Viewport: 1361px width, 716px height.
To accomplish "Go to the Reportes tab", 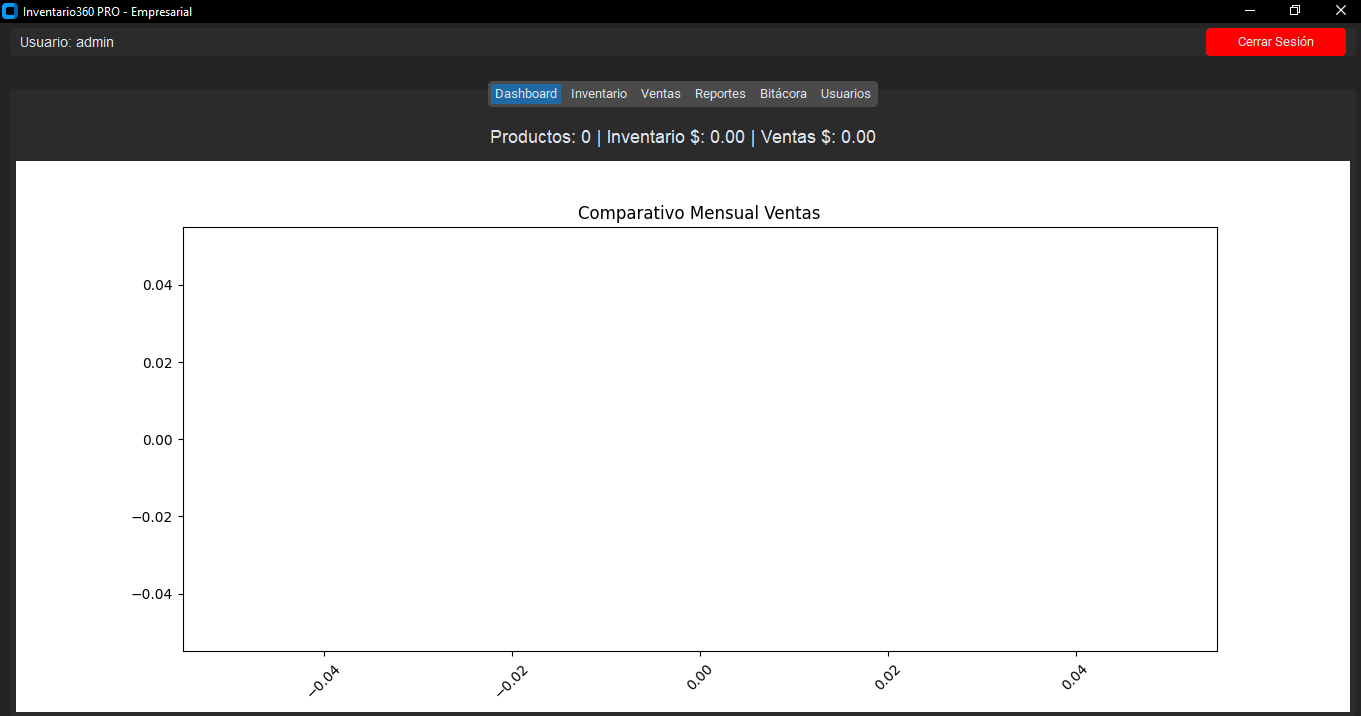I will pos(720,94).
